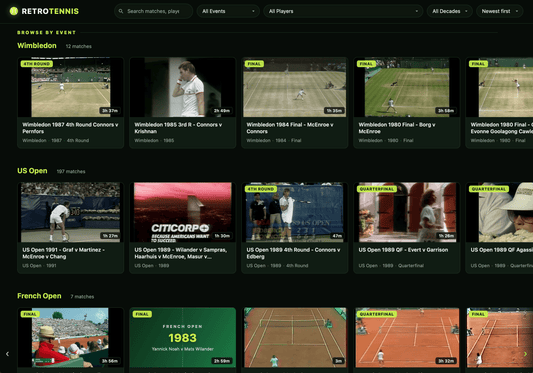The width and height of the screenshot is (533, 373).
Task: Open the Citicorp US Open 1989 thumbnail
Action: 183,213
